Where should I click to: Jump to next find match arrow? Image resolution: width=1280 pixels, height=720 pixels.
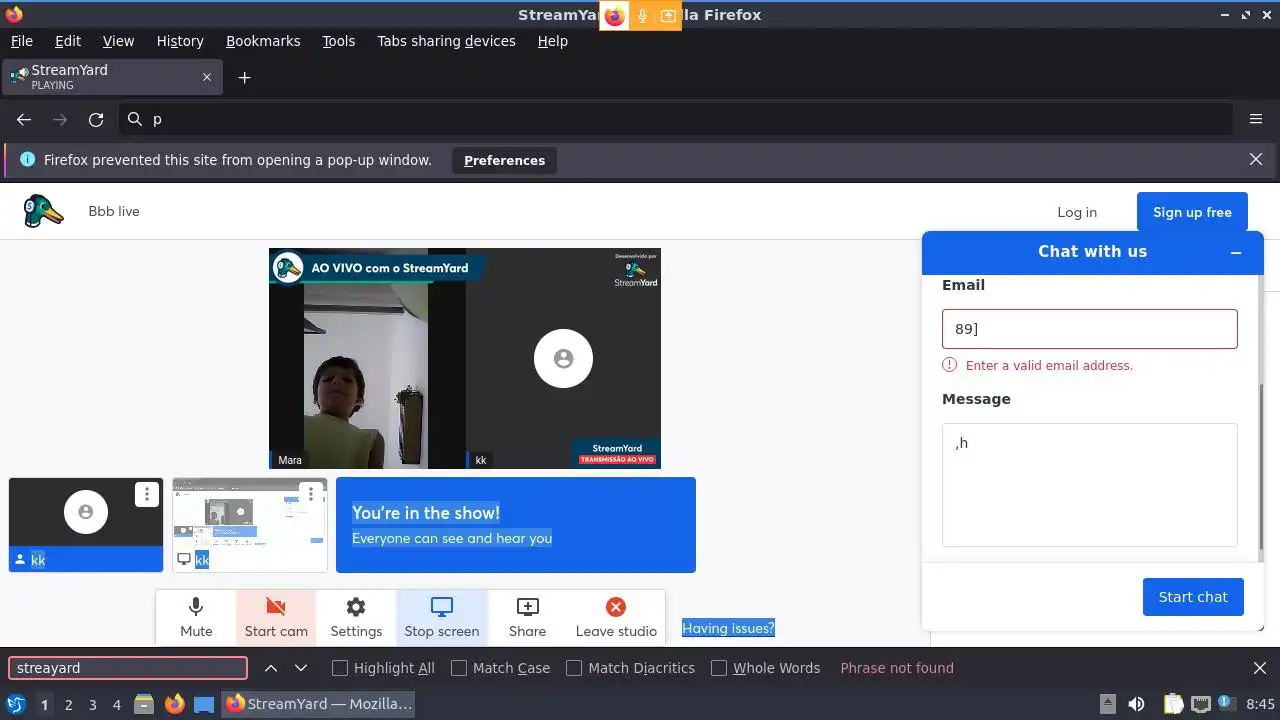pos(301,668)
